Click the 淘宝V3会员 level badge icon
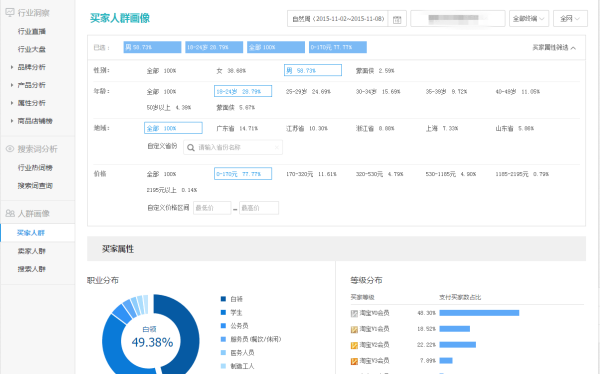This screenshot has width=600, height=374. (x=354, y=361)
